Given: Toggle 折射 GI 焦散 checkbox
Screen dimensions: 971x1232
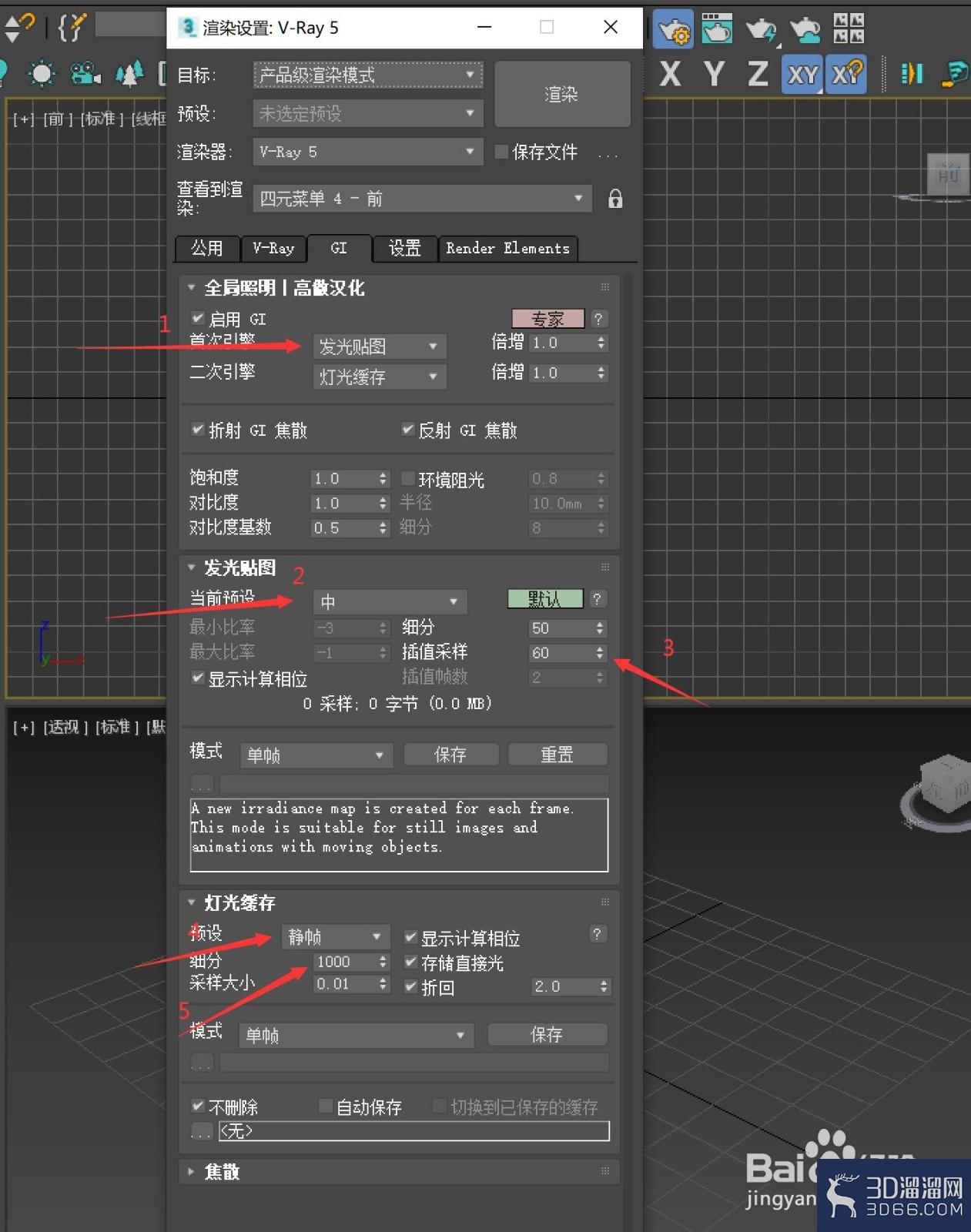Looking at the screenshot, I should pos(198,430).
